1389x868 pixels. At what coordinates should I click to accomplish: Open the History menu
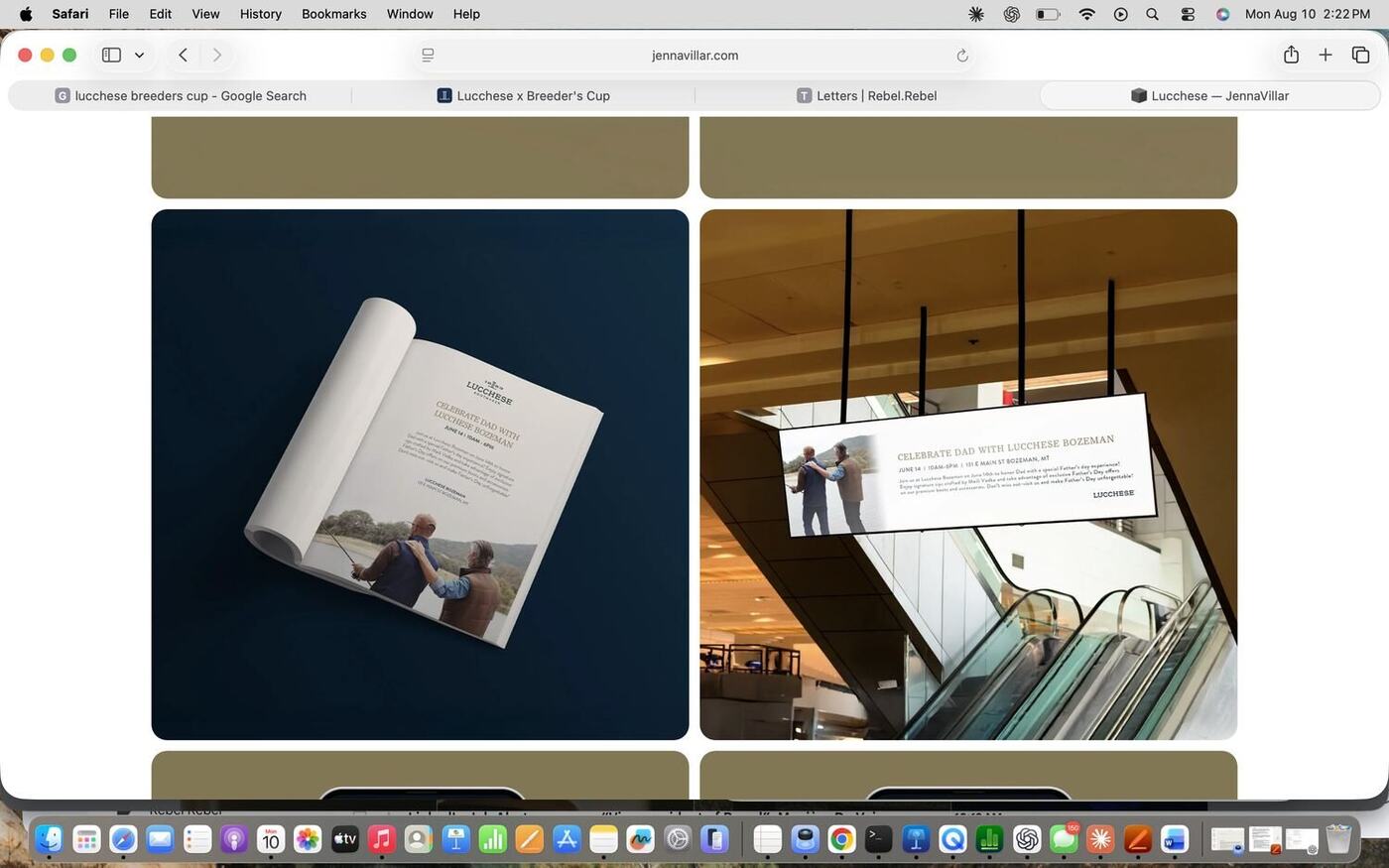[261, 14]
